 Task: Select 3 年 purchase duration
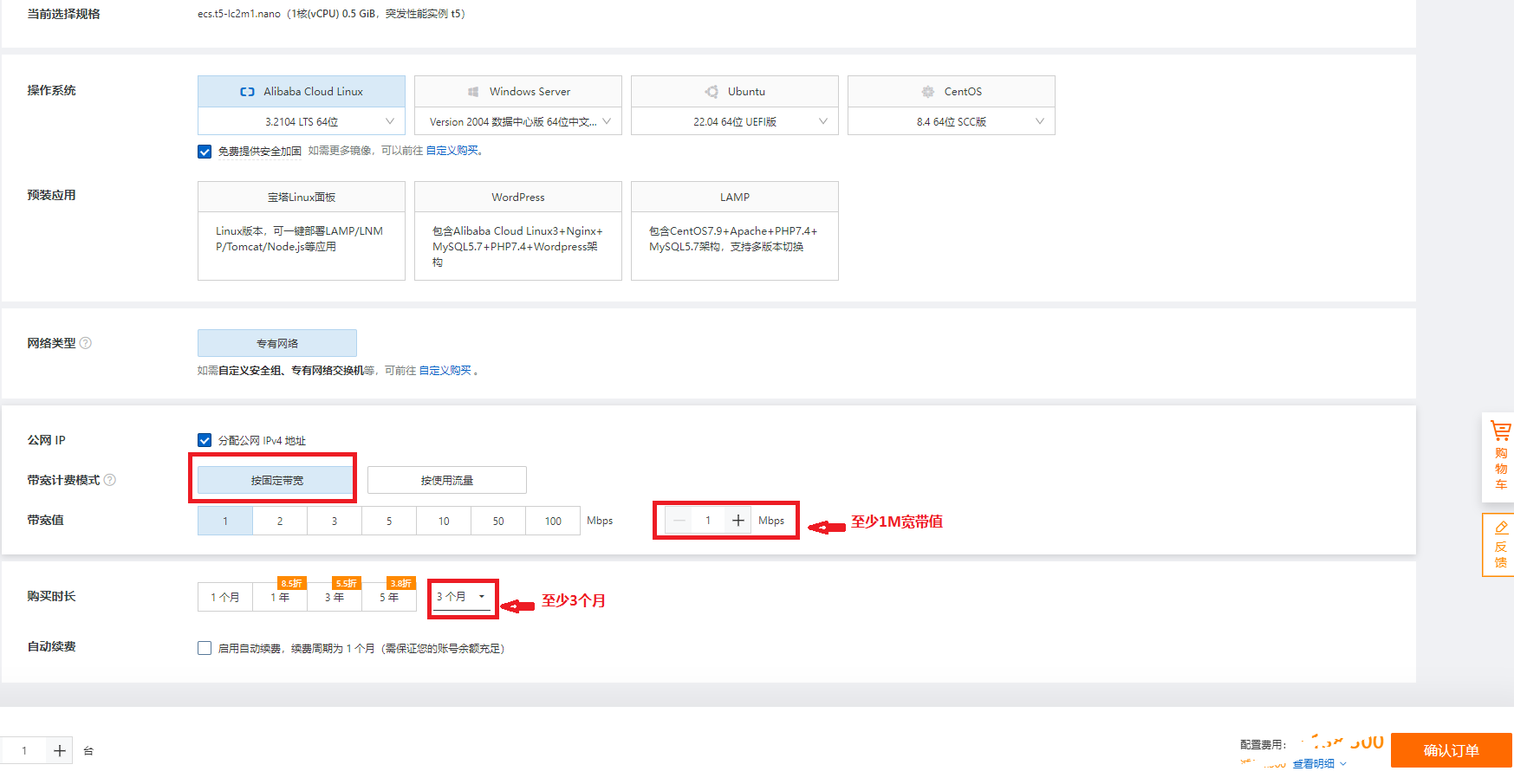(x=335, y=597)
